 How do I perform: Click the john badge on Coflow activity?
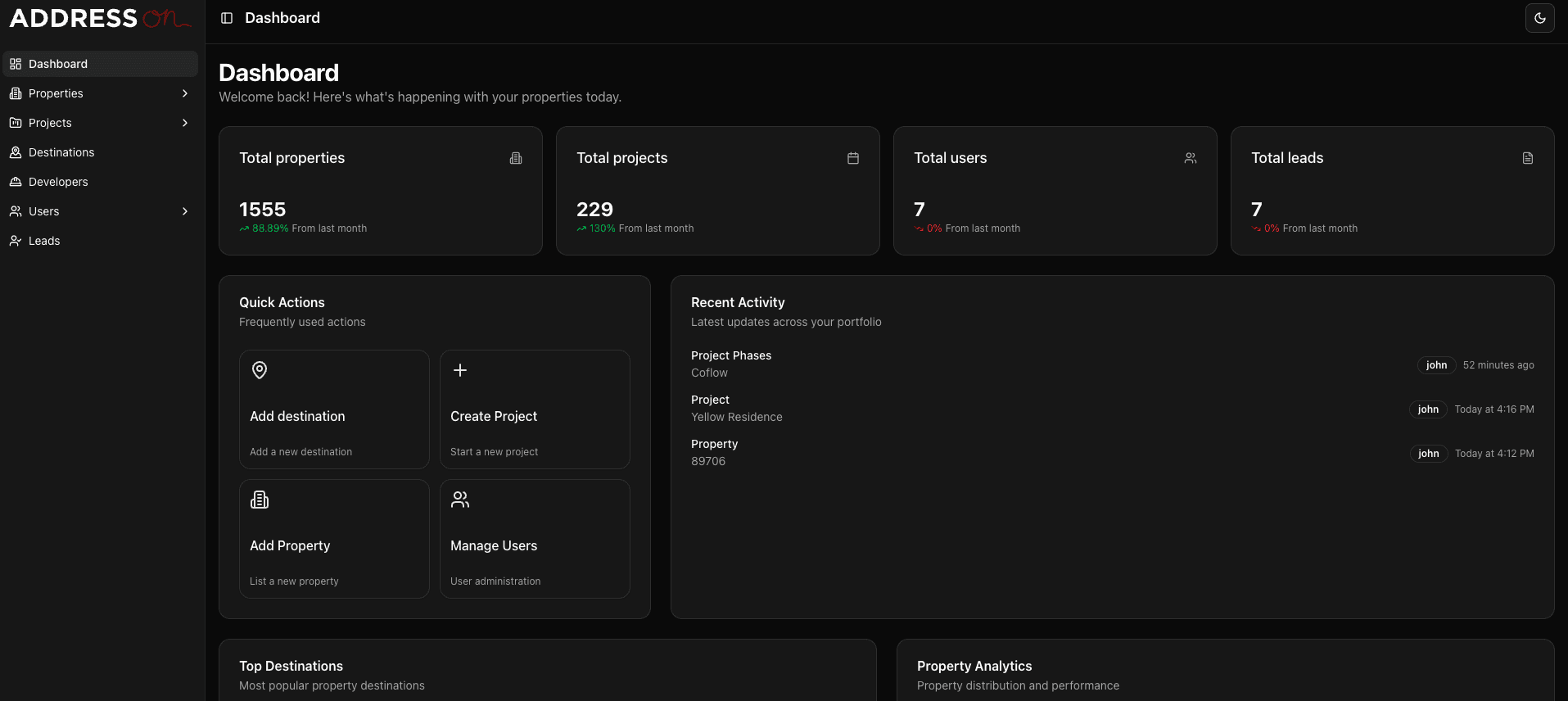(x=1436, y=365)
